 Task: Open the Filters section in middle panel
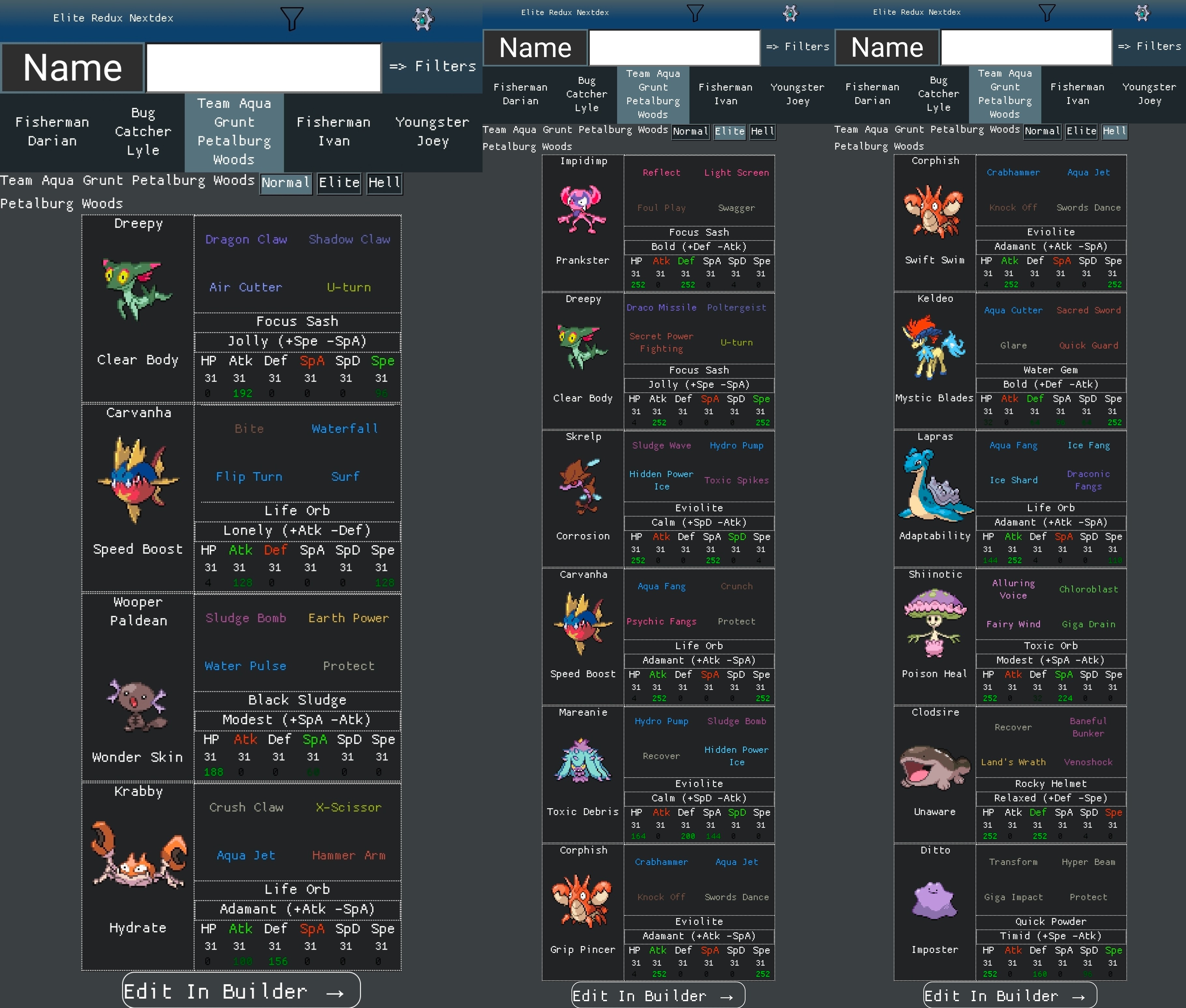point(798,46)
